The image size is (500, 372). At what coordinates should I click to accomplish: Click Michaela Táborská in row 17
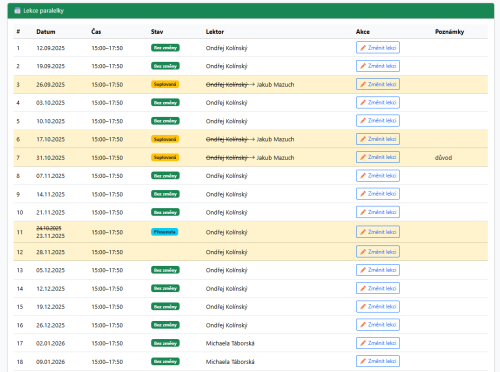click(x=230, y=343)
